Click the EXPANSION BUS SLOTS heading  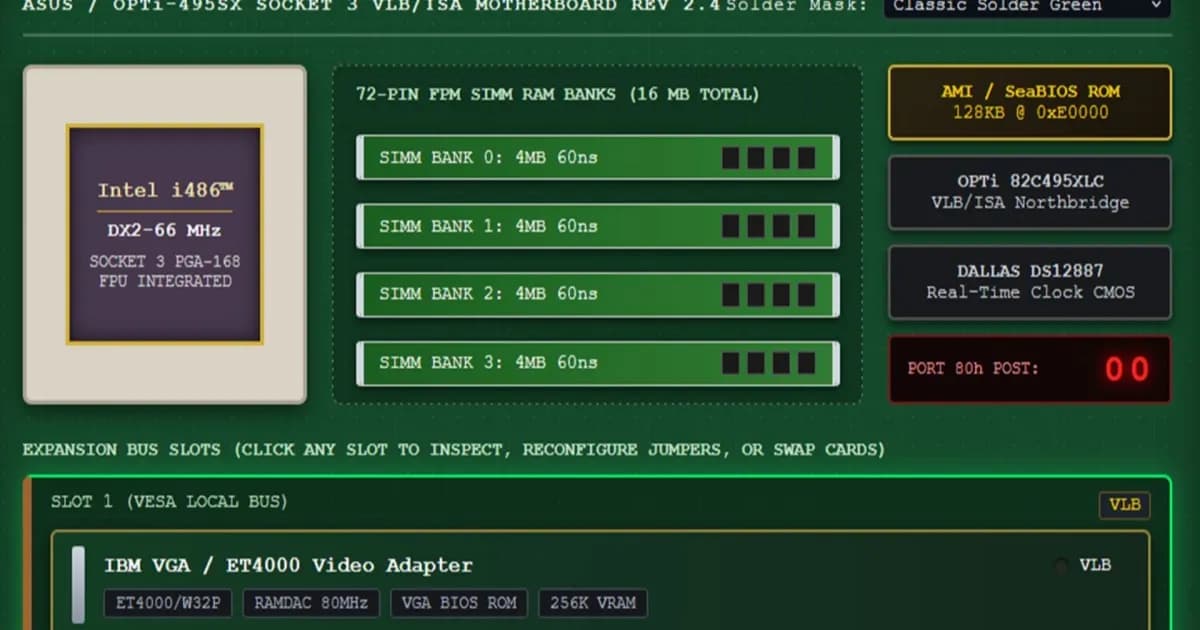tap(454, 450)
